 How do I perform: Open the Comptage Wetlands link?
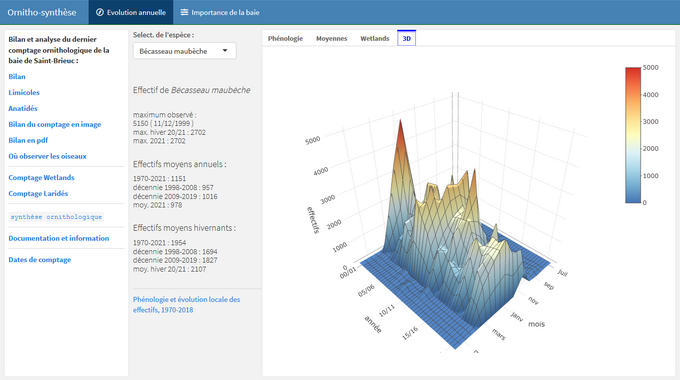click(41, 177)
